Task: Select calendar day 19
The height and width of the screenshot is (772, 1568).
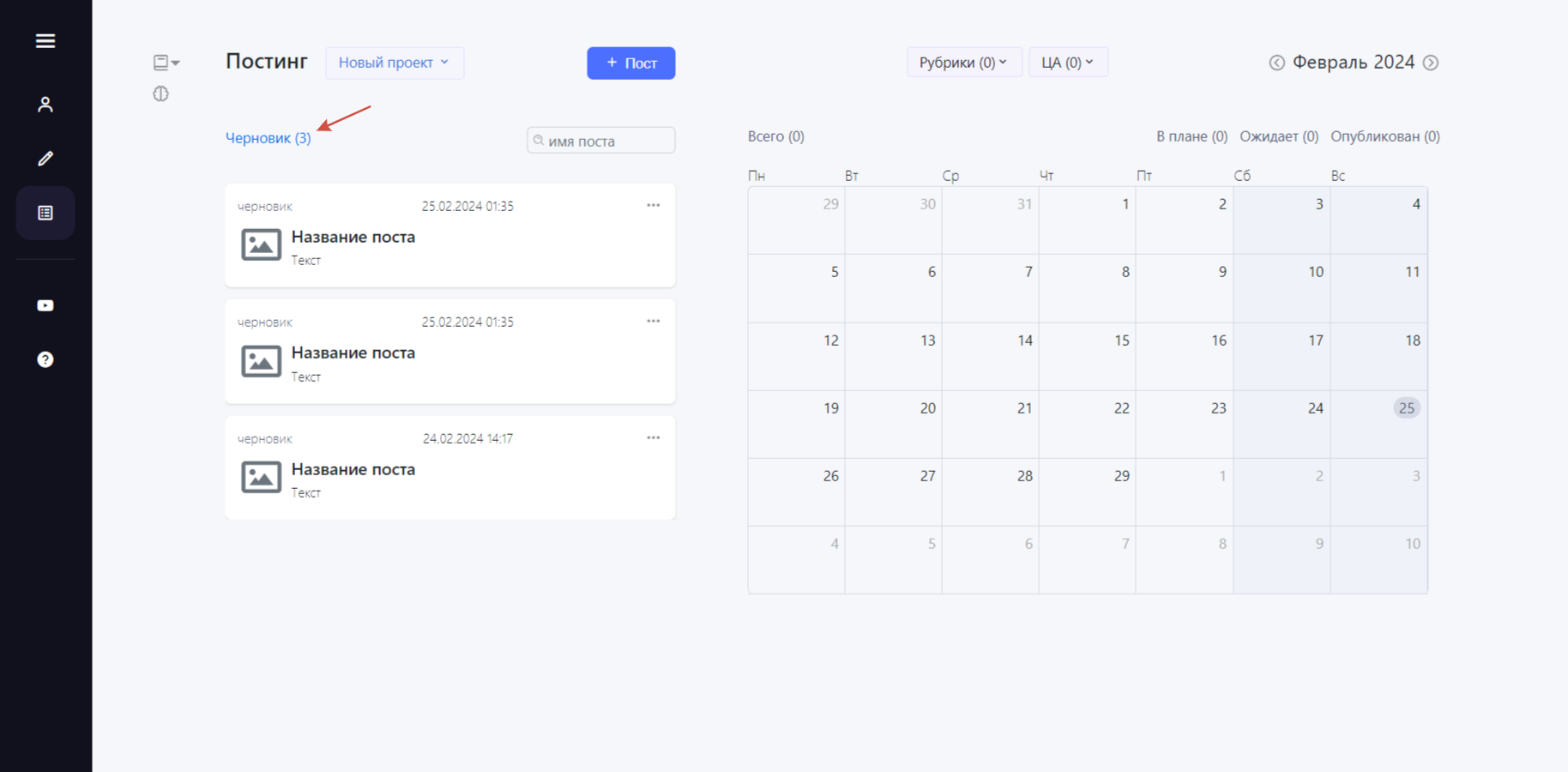Action: (x=797, y=424)
